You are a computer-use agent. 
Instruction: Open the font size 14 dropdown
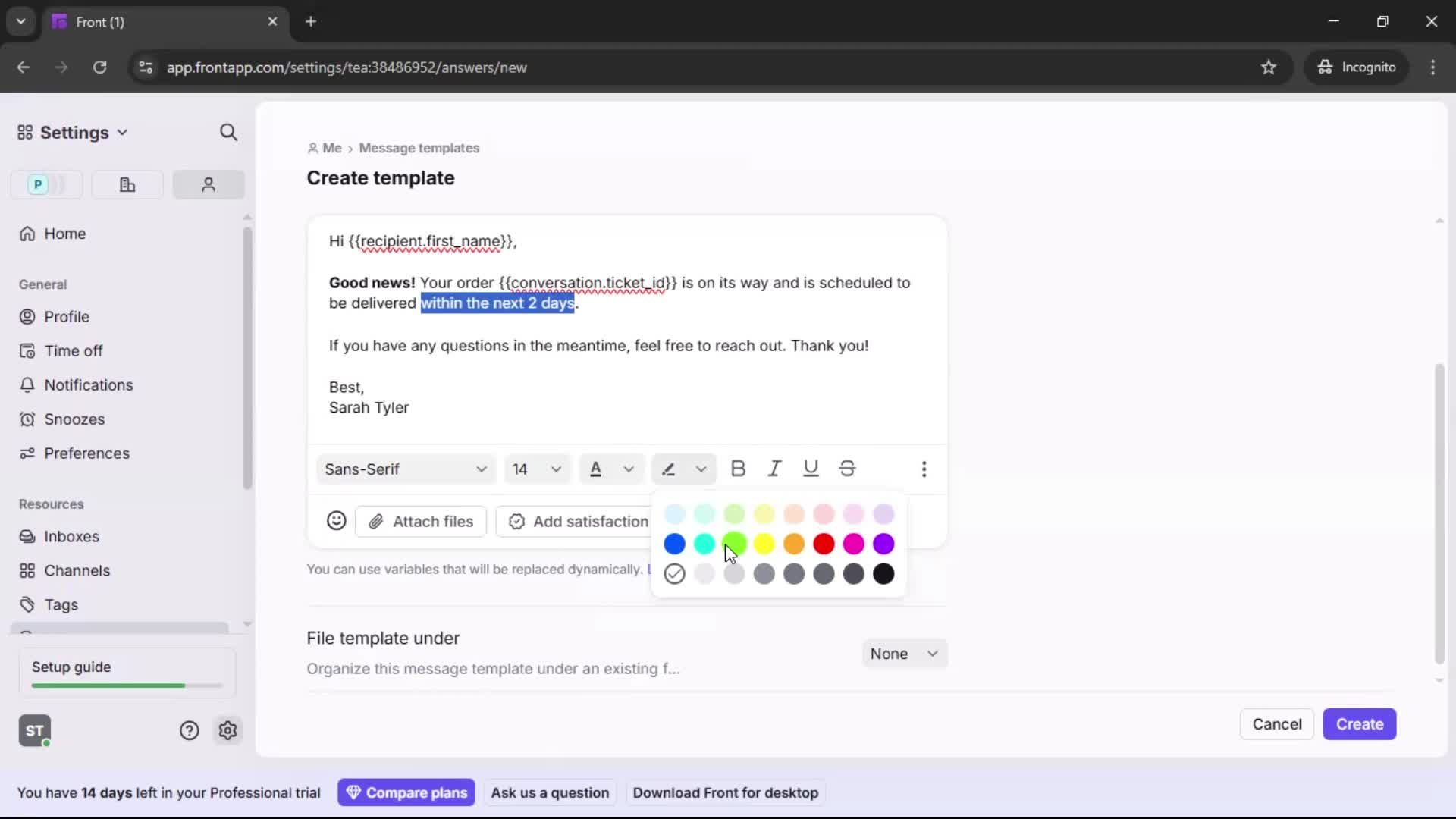pyautogui.click(x=536, y=469)
